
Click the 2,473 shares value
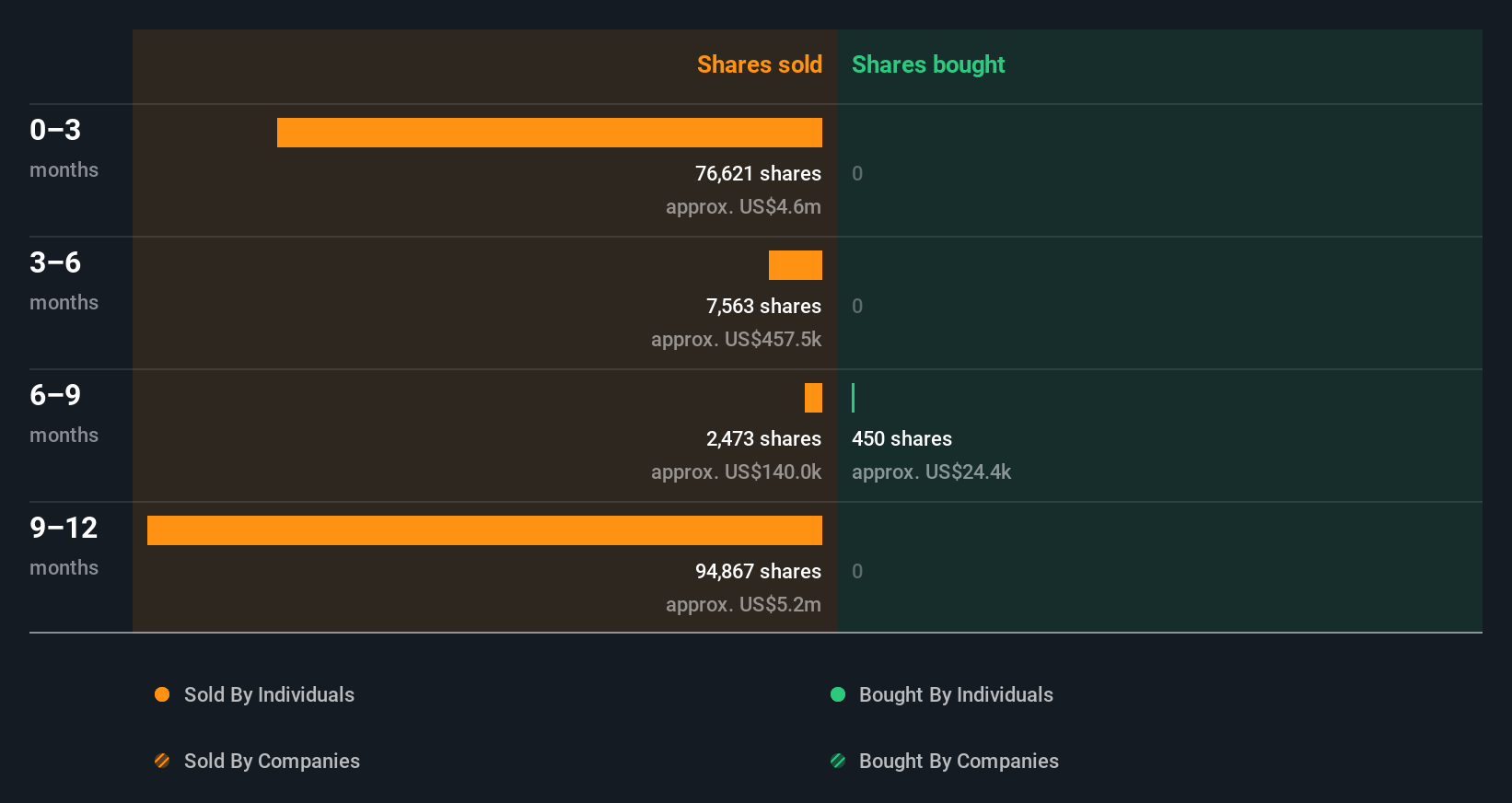[x=763, y=438]
